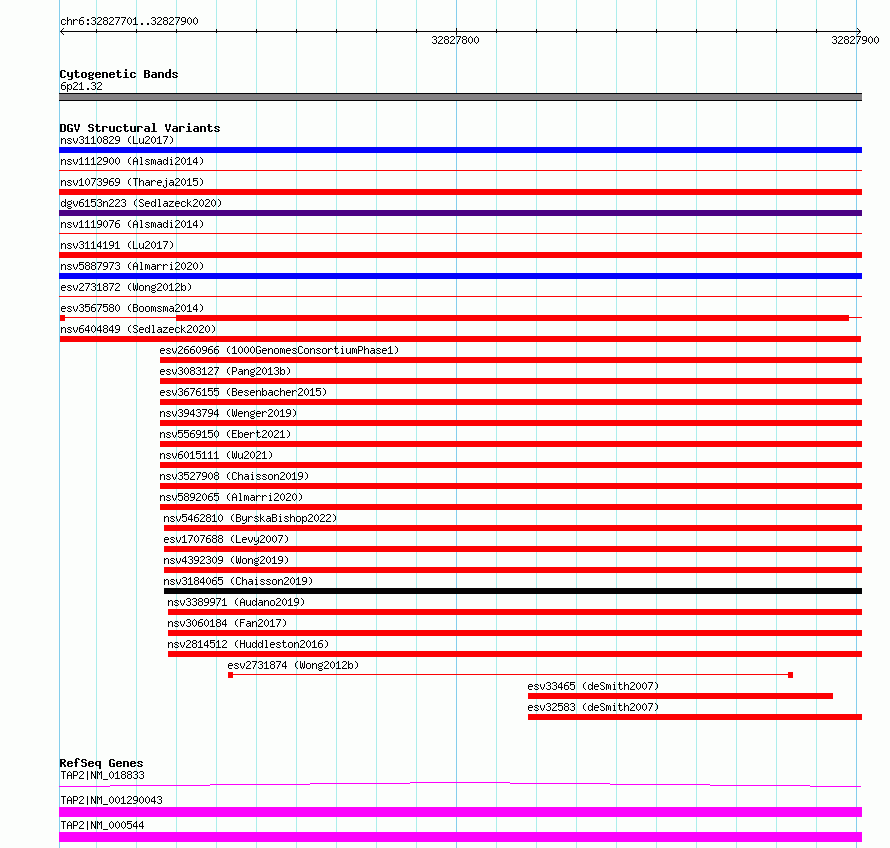The image size is (890, 848).
Task: Select nsv5569150 (Ebert2021) variant label
Action: [x=225, y=434]
